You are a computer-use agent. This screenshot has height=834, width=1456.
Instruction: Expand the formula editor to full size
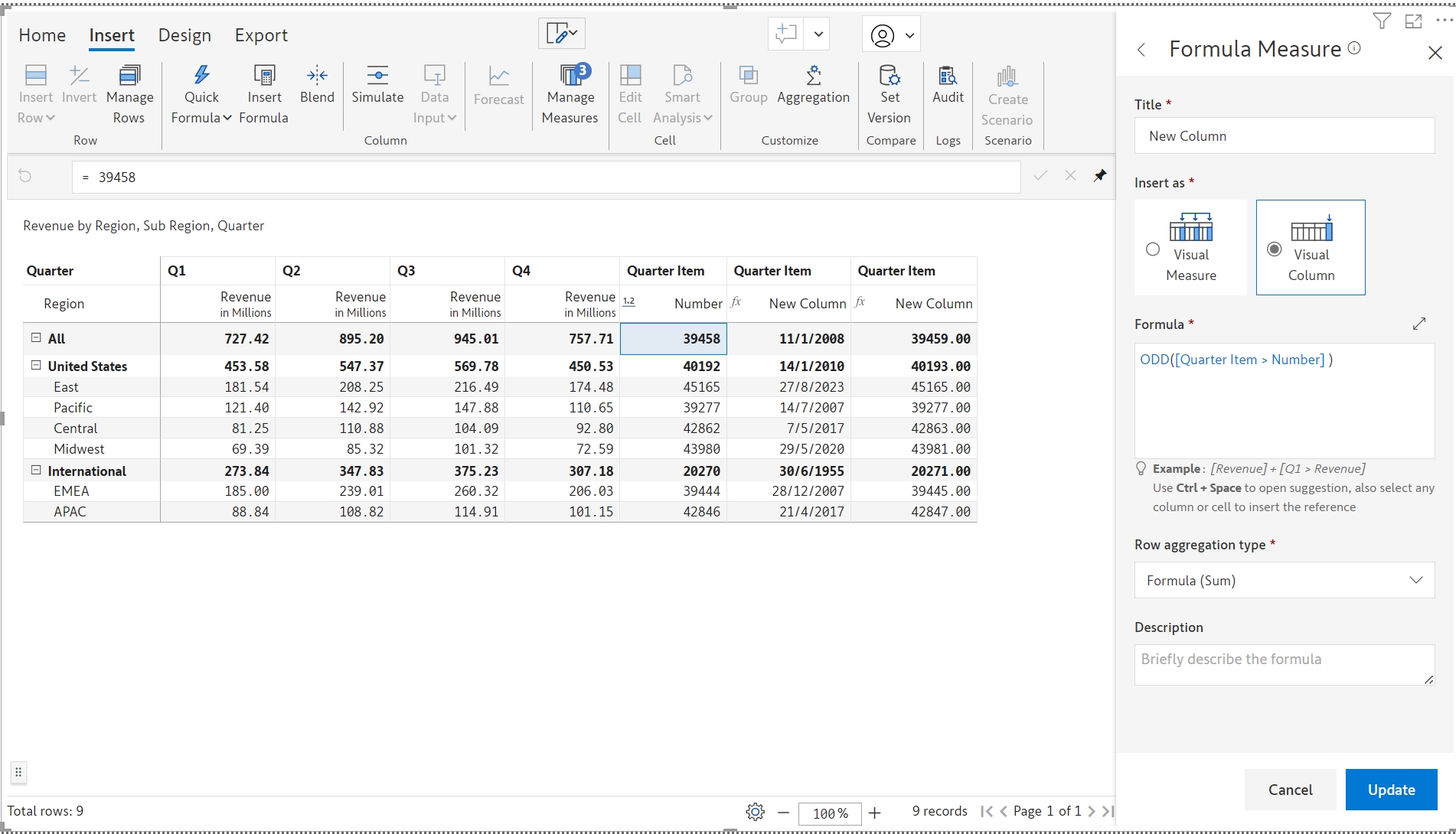pos(1418,324)
